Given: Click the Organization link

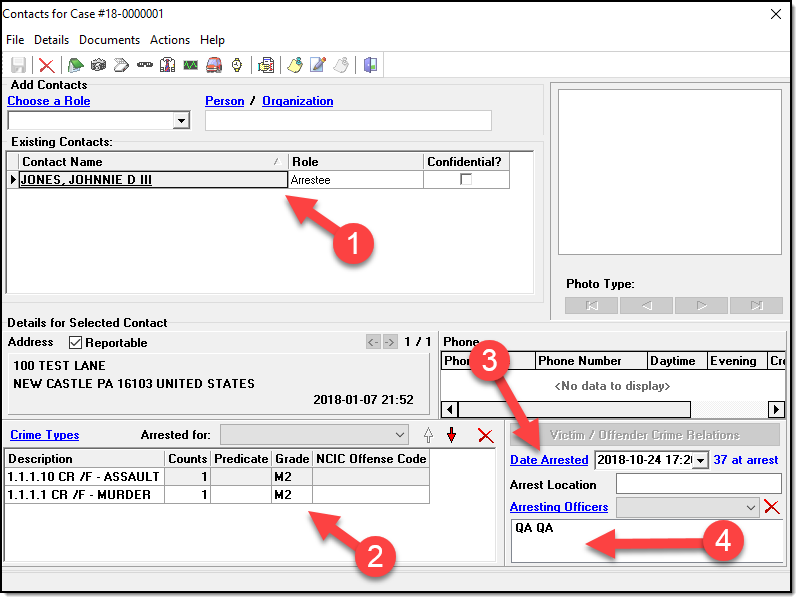Looking at the screenshot, I should pyautogui.click(x=297, y=101).
